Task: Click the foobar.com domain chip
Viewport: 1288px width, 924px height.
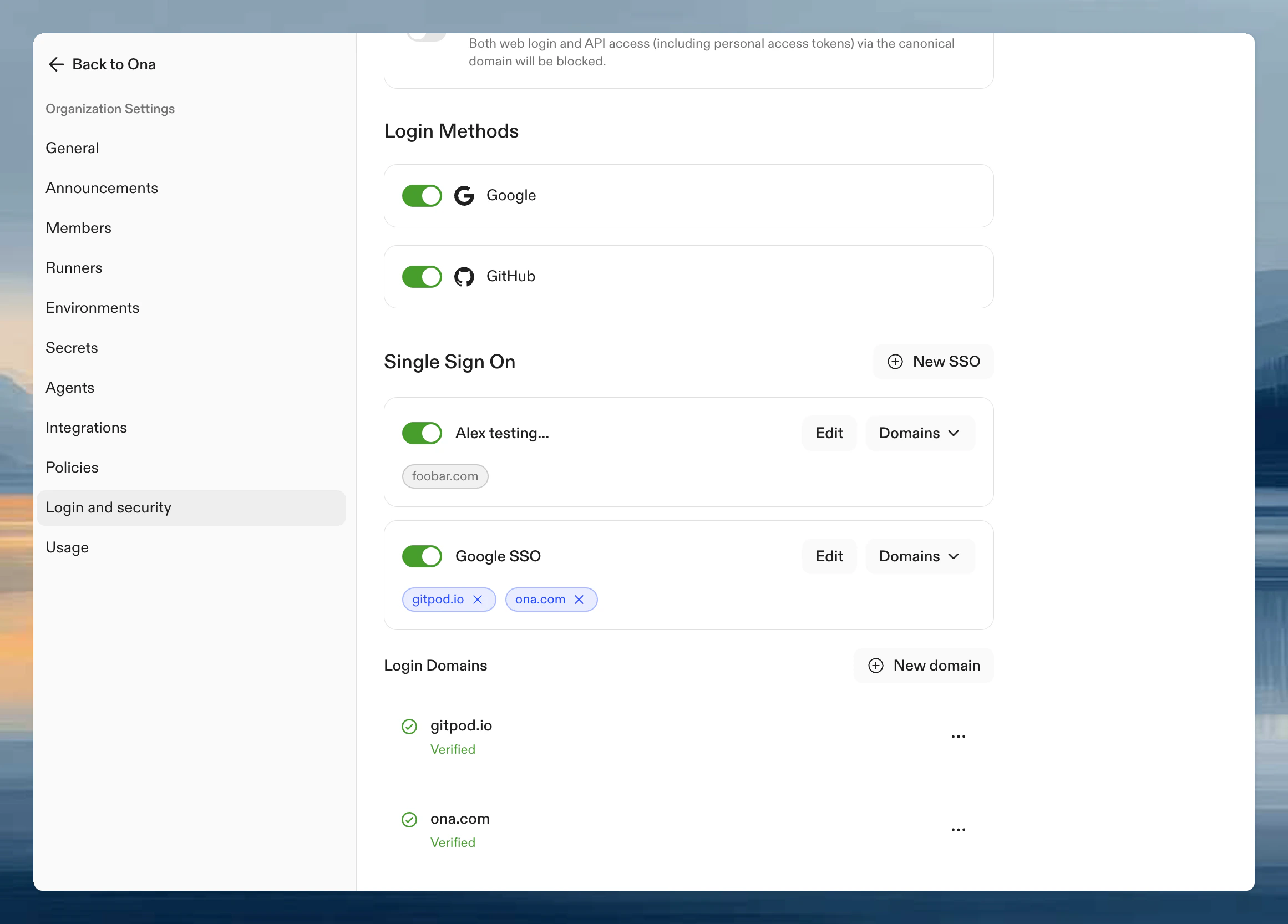Action: (x=445, y=476)
